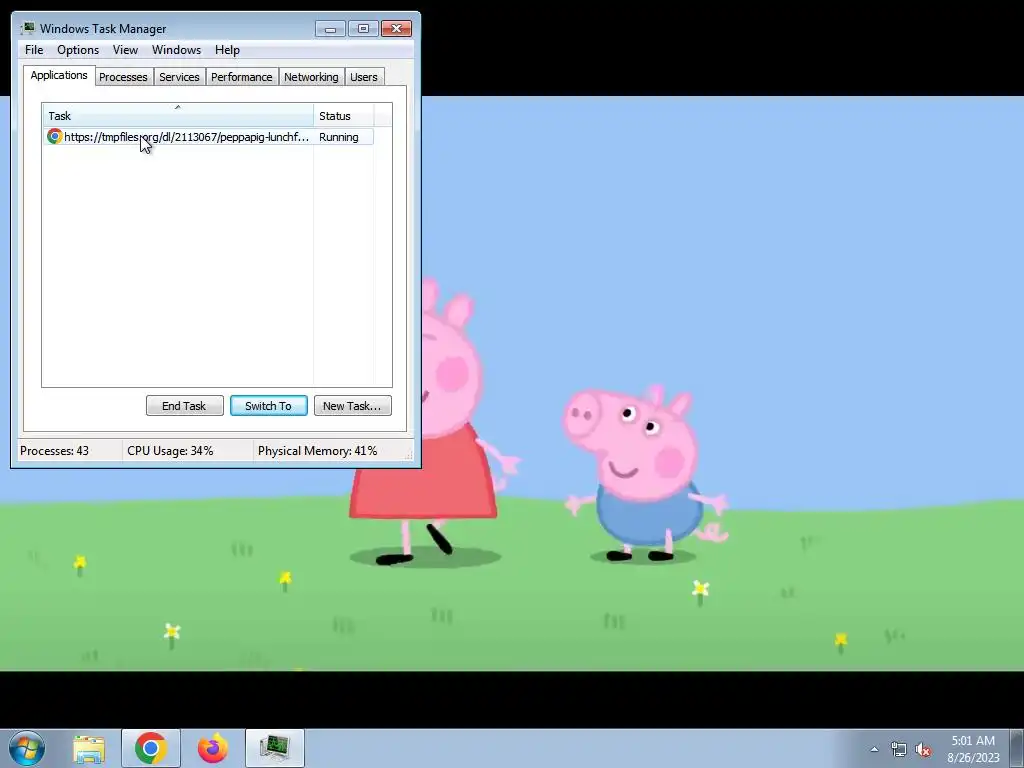Image resolution: width=1024 pixels, height=768 pixels.
Task: Open the Windows menu
Action: tap(176, 50)
